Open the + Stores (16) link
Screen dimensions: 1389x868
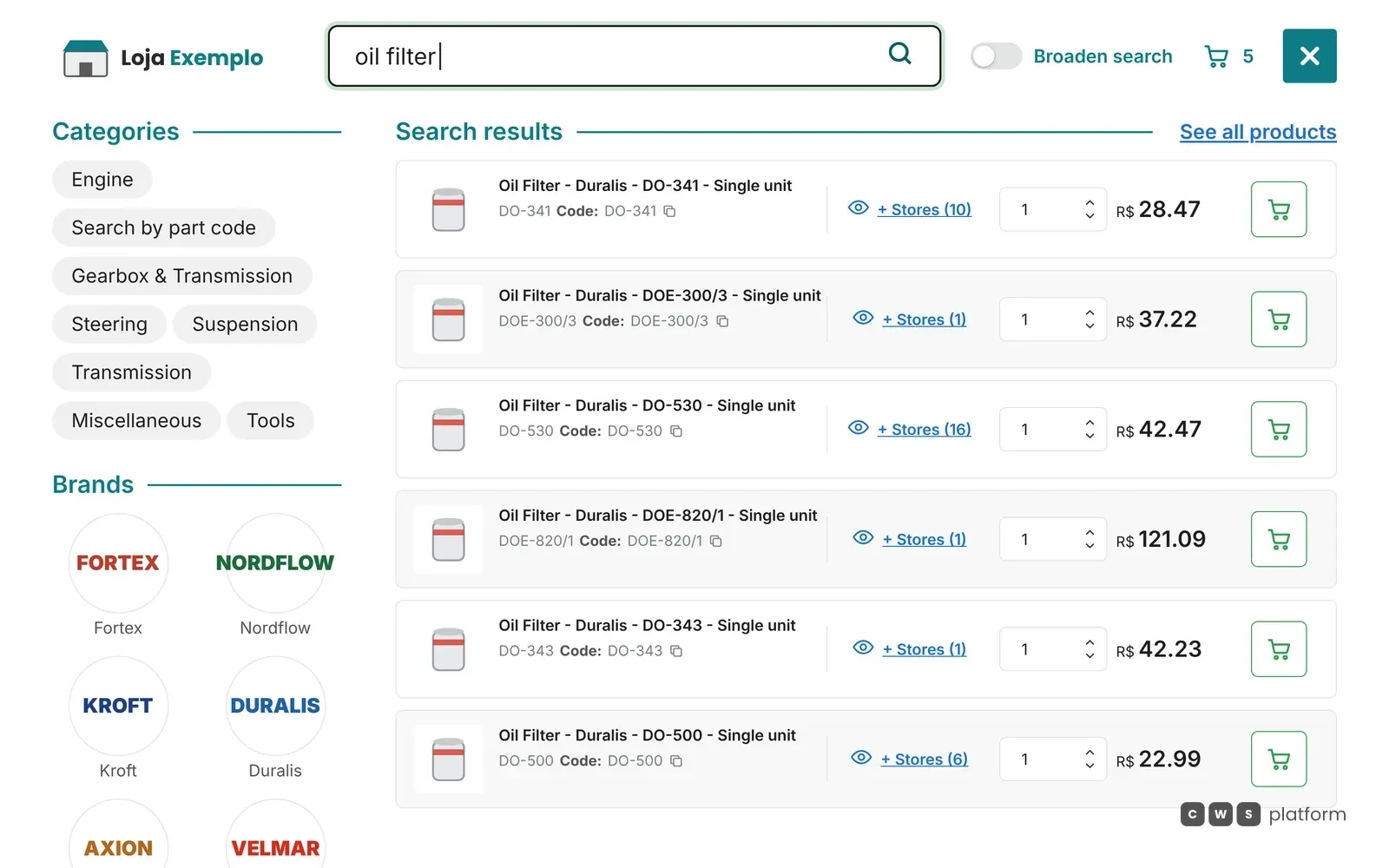[925, 429]
